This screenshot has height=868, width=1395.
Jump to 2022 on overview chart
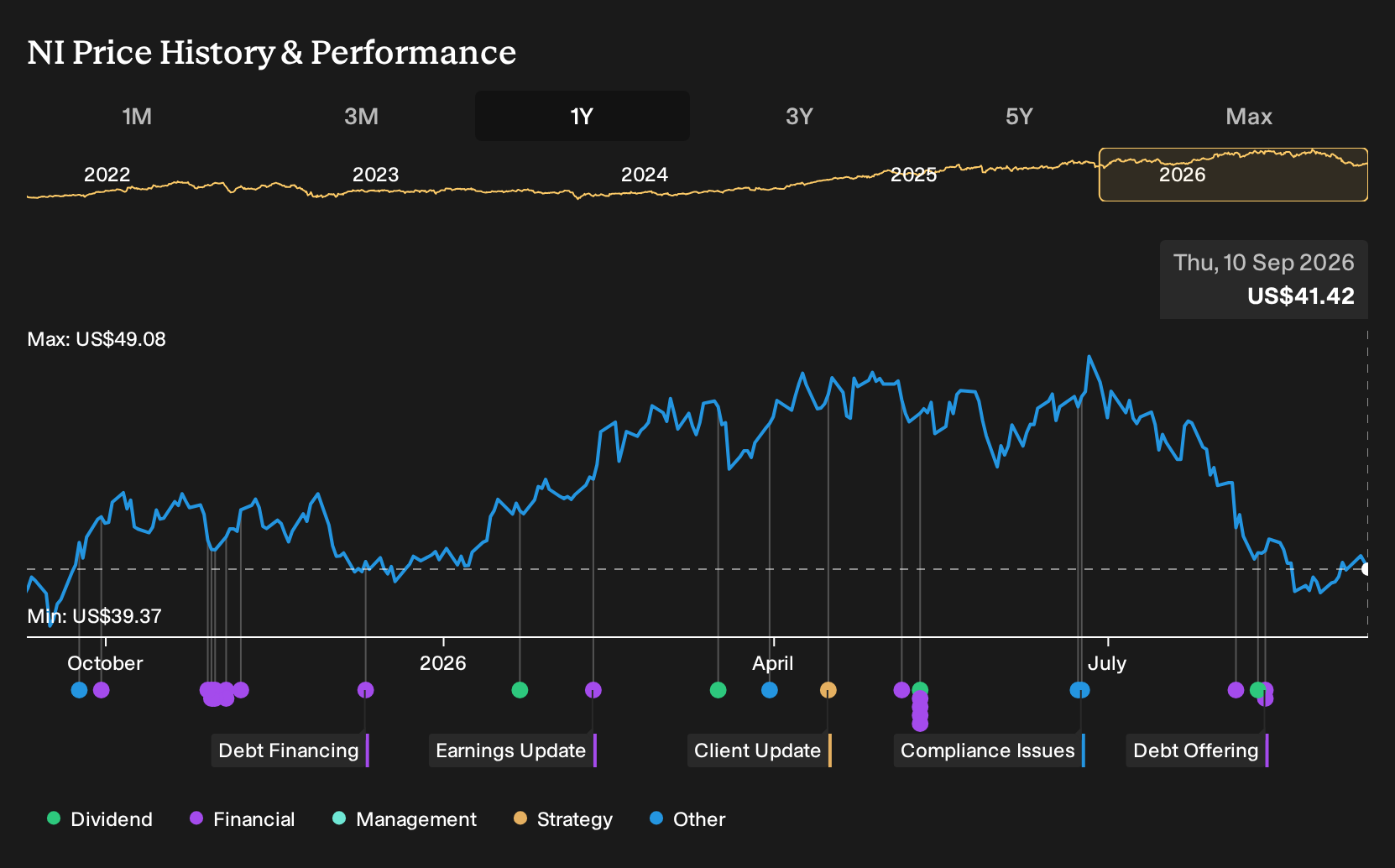coord(107,175)
